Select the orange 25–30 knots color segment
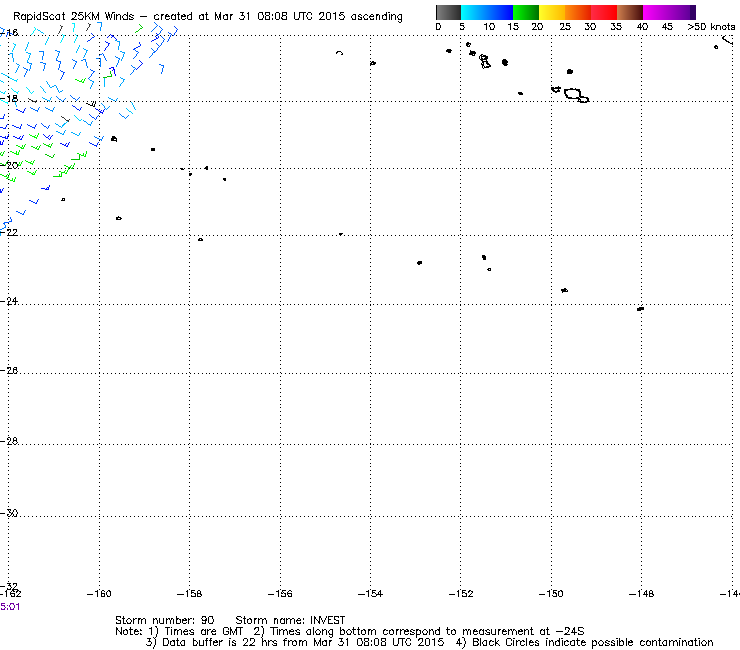This screenshot has width=740, height=650. 578,12
